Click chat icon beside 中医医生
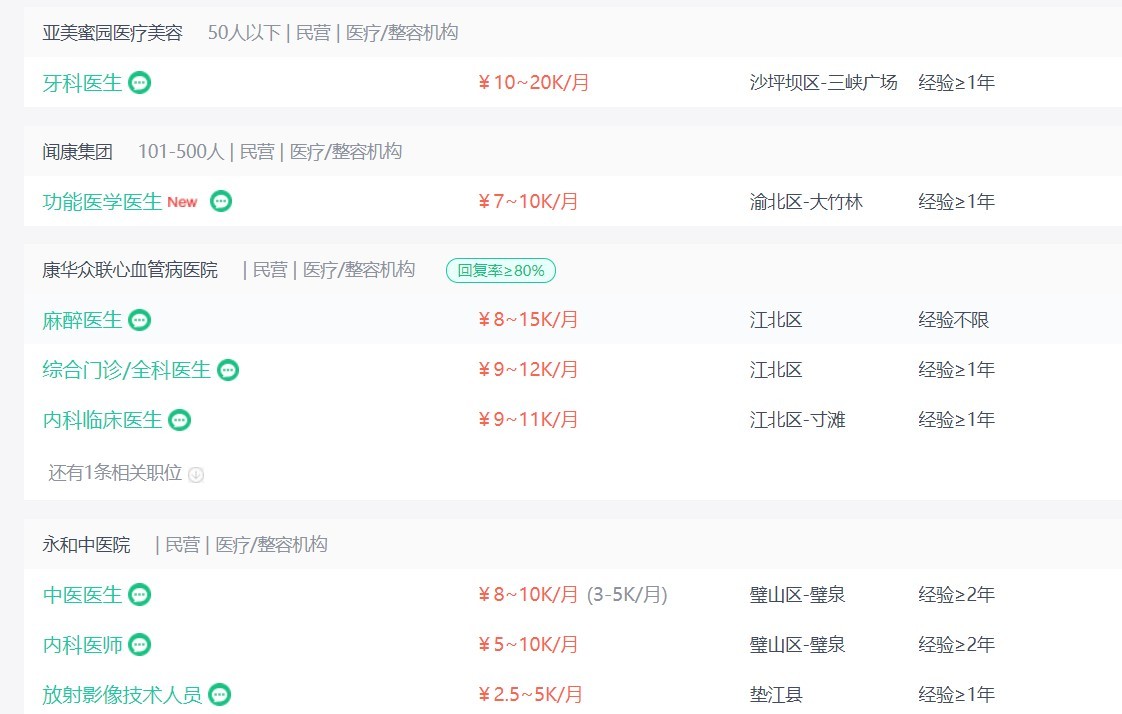The width and height of the screenshot is (1122, 714). 140,595
